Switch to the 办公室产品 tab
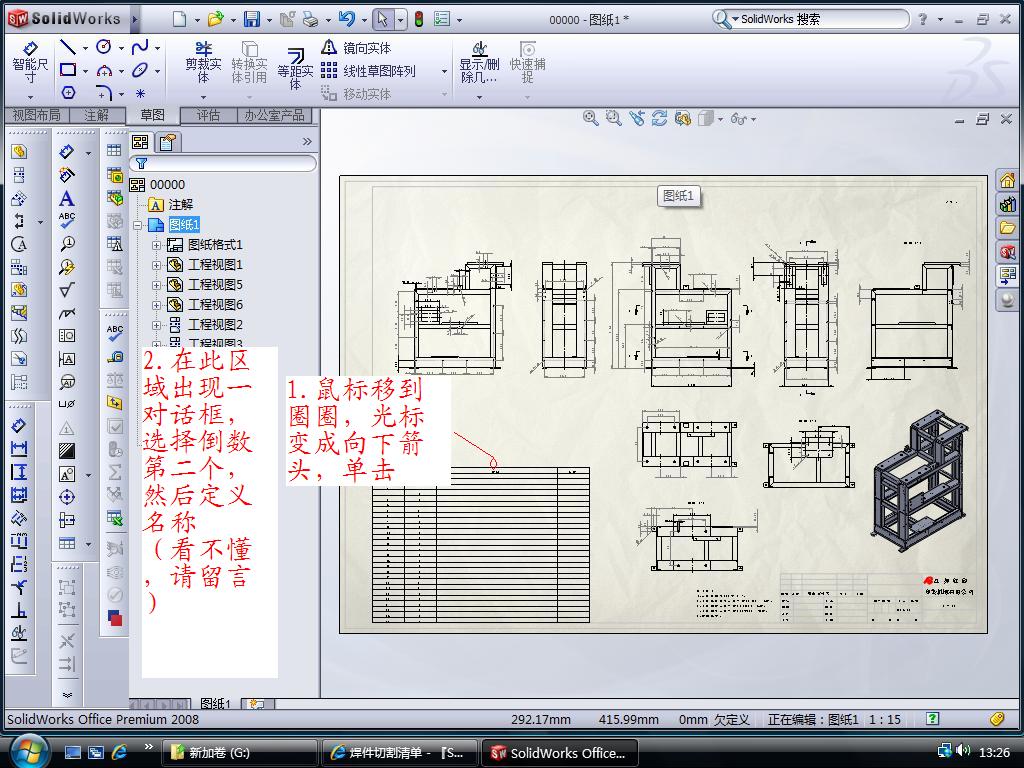Screen dimensions: 1024x768 tap(274, 115)
